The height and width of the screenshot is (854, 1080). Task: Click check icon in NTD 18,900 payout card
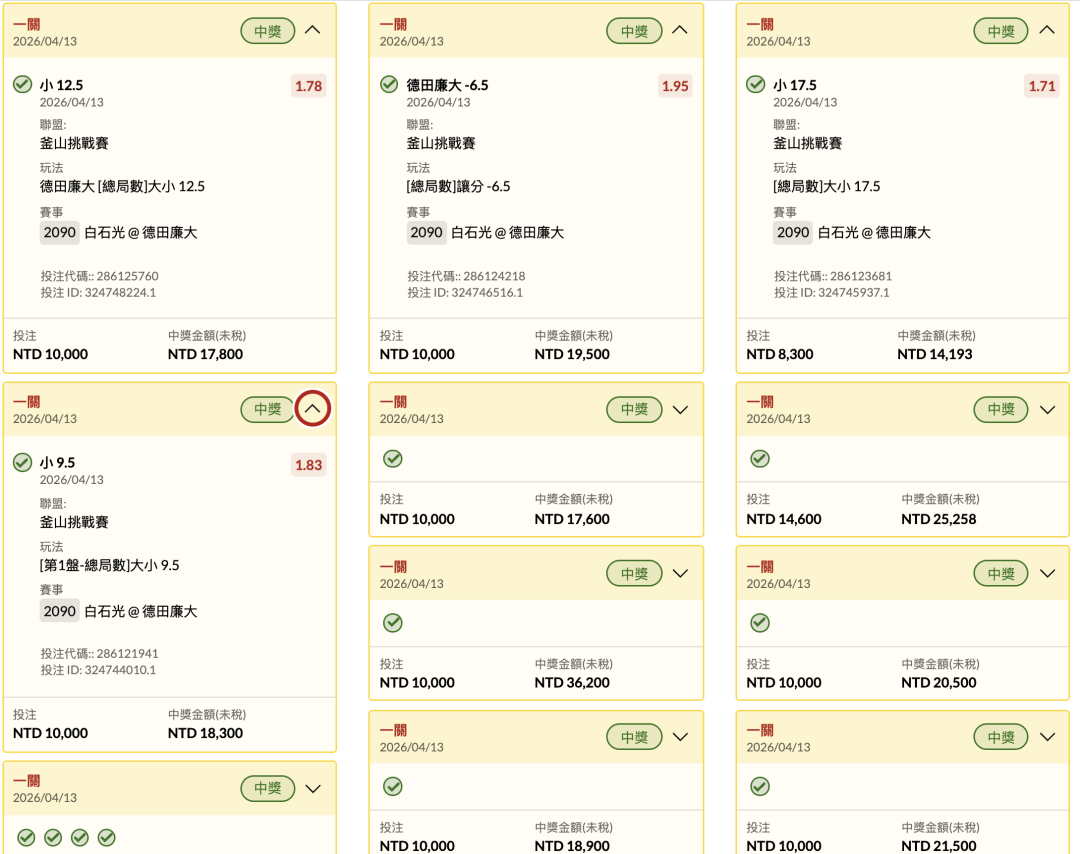coord(393,787)
